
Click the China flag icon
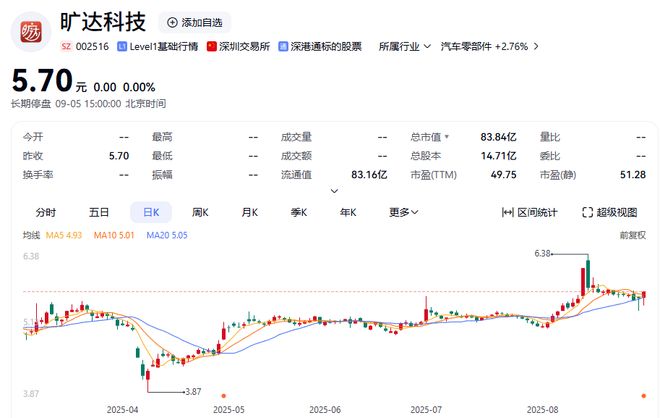(211, 46)
